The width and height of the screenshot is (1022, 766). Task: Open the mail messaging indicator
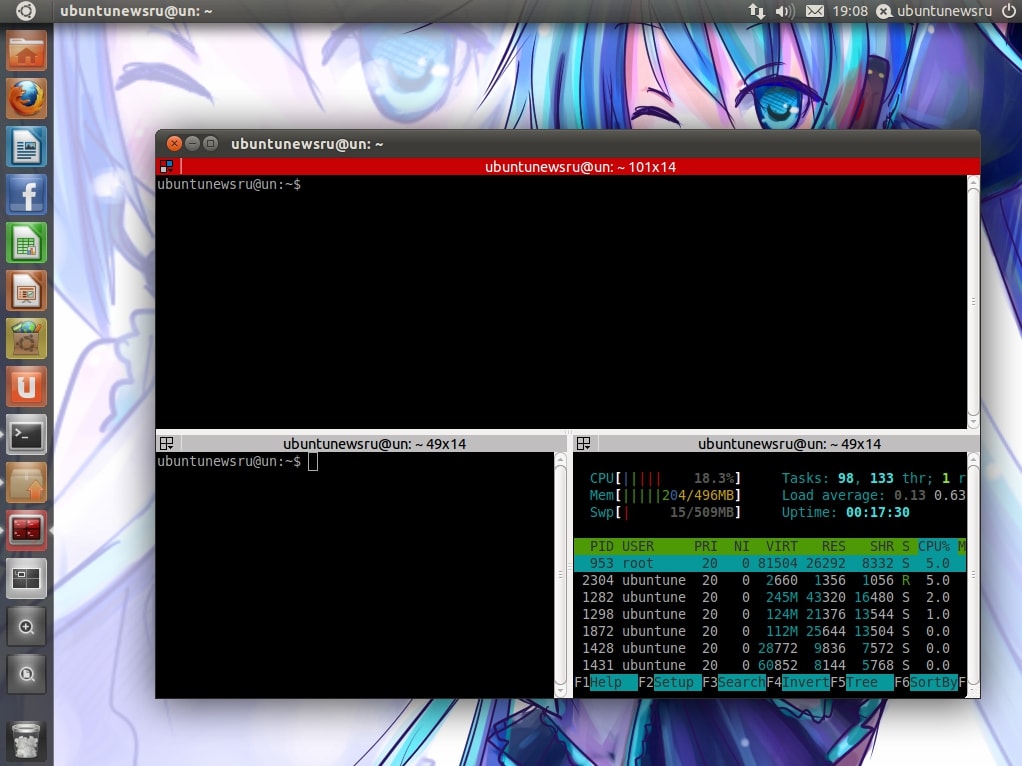815,11
